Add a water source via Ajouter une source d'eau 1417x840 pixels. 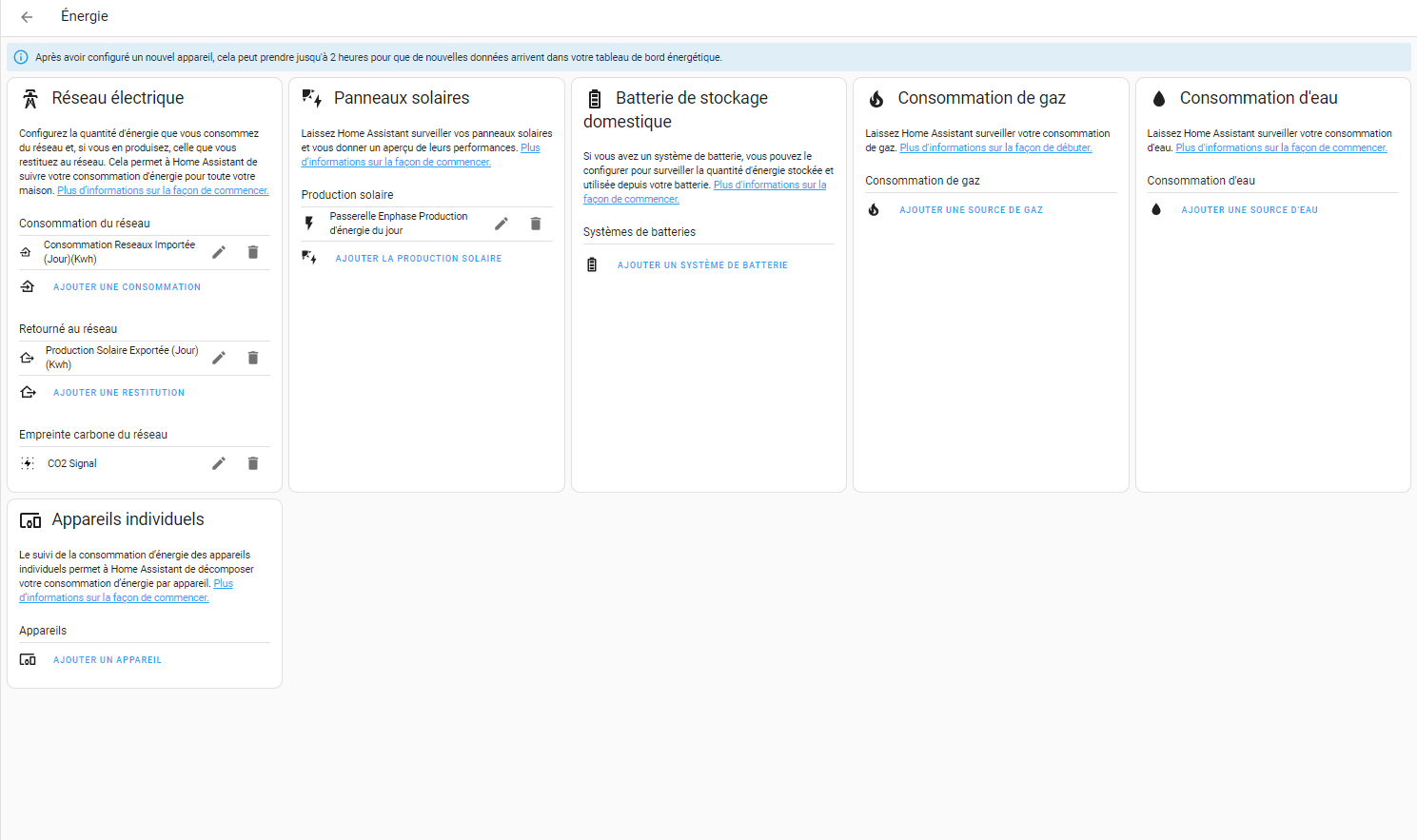[1250, 210]
